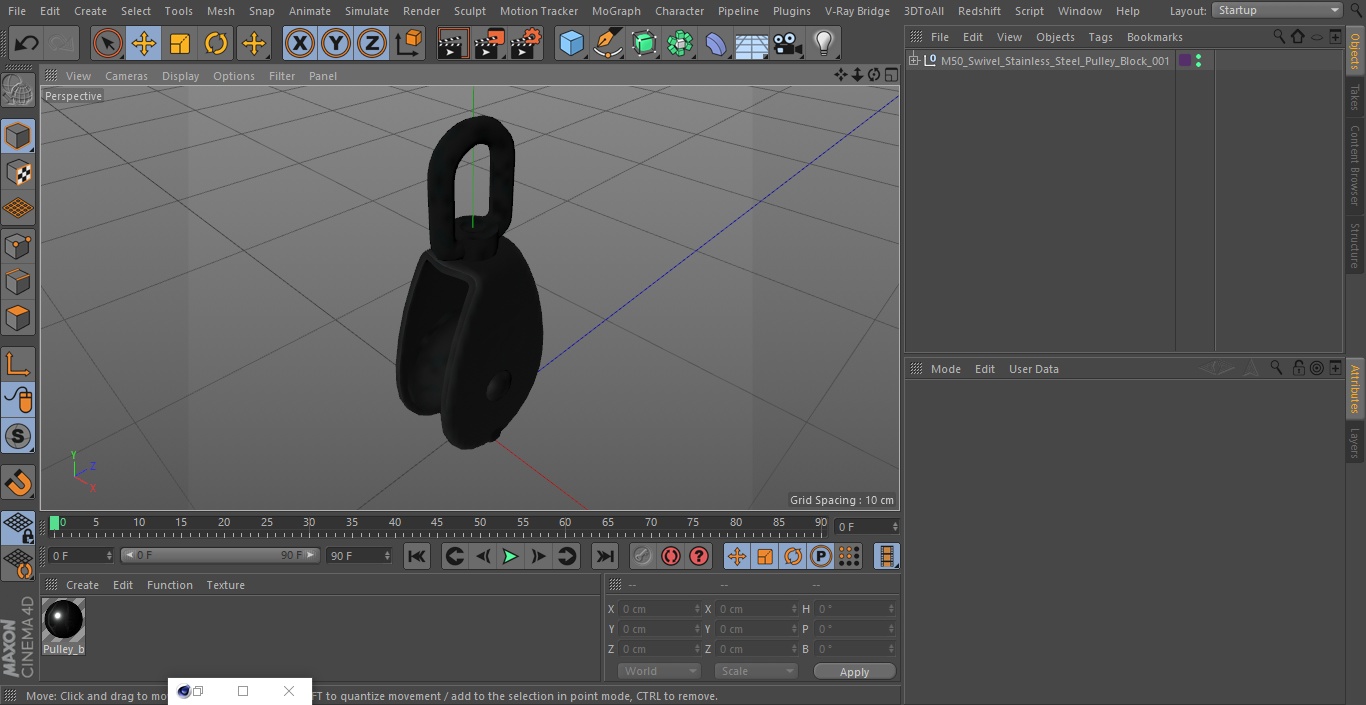Click the Apply button
The height and width of the screenshot is (705, 1366).
pos(854,672)
